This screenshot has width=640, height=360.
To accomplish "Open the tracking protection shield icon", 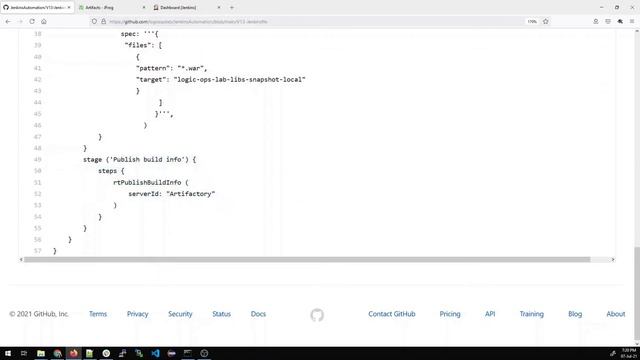I will (x=94, y=21).
